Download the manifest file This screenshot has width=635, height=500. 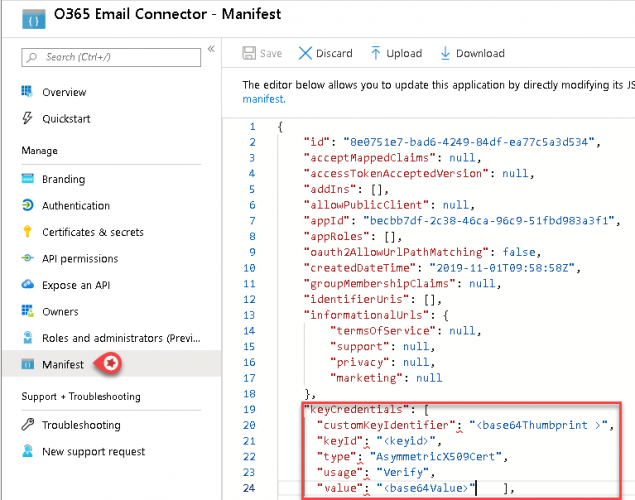(x=472, y=53)
